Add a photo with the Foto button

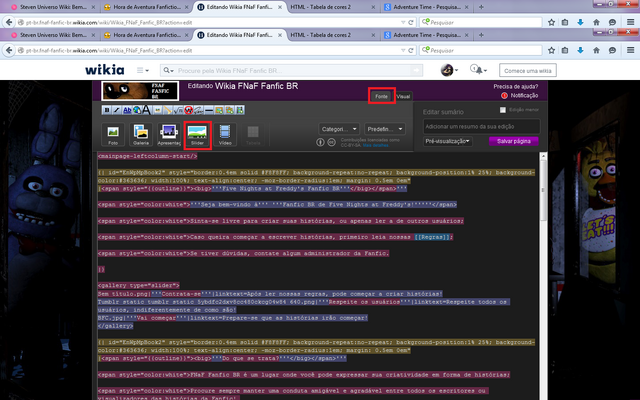[113, 135]
